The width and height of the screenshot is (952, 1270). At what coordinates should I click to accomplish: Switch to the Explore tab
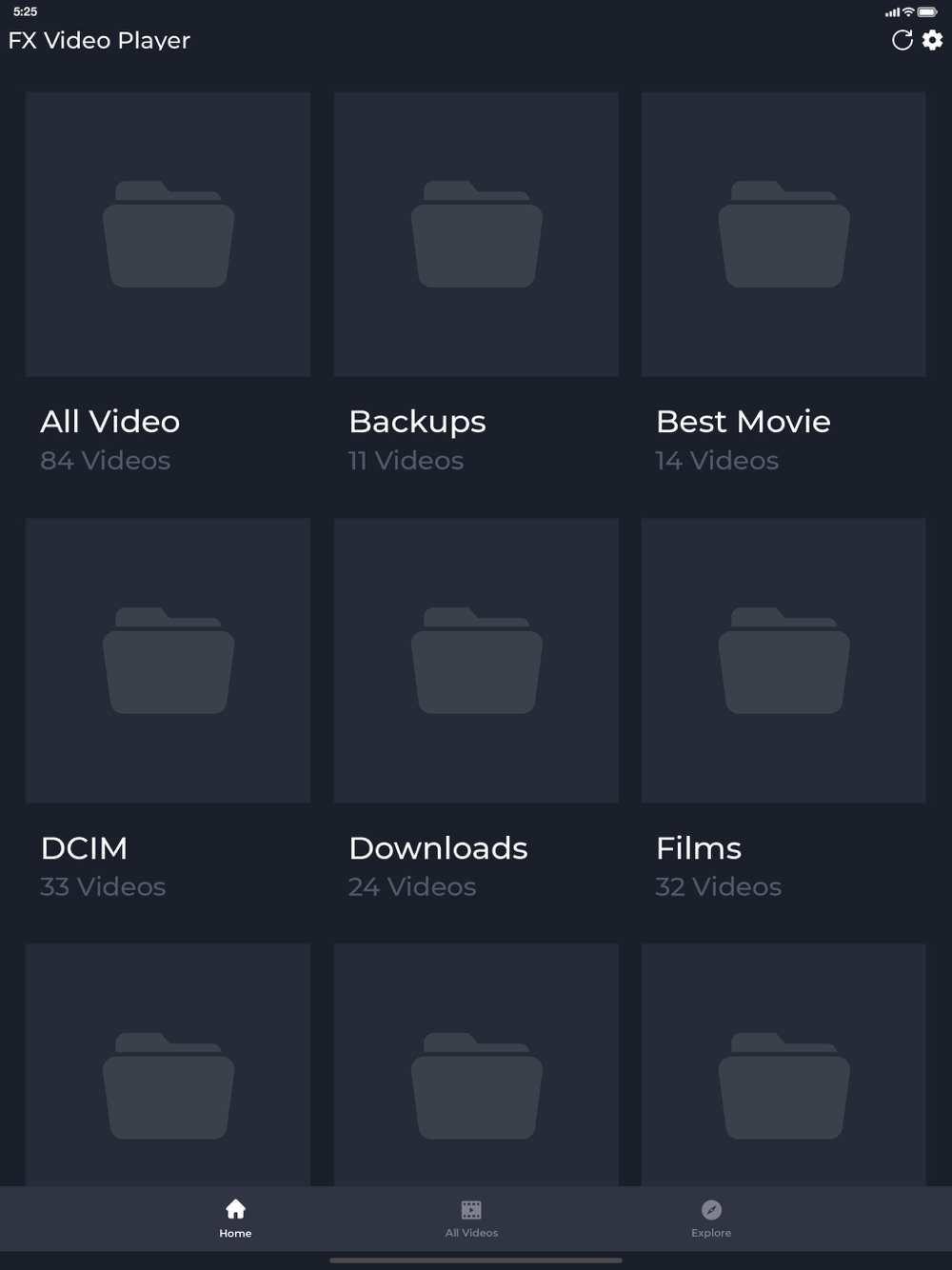coord(711,1219)
